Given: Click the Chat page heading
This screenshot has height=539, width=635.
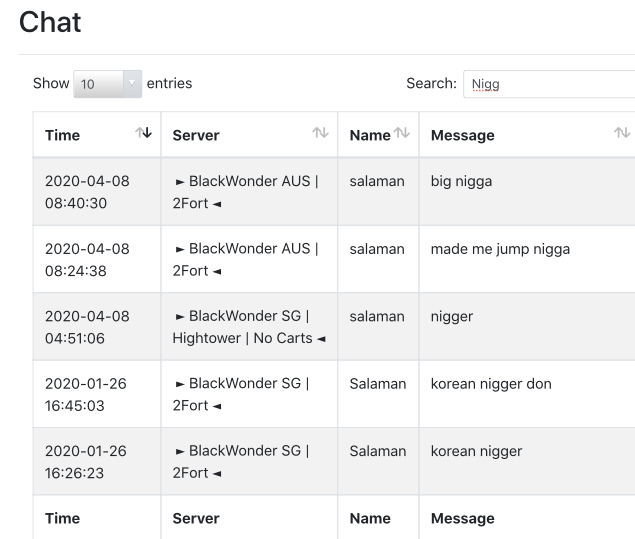Looking at the screenshot, I should [x=50, y=22].
